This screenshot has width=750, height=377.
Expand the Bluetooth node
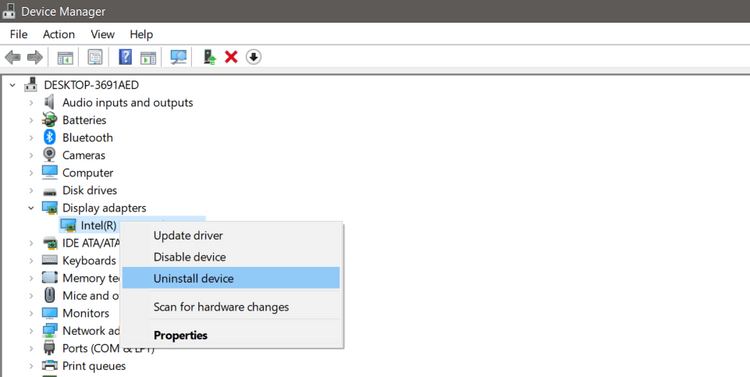click(x=31, y=138)
